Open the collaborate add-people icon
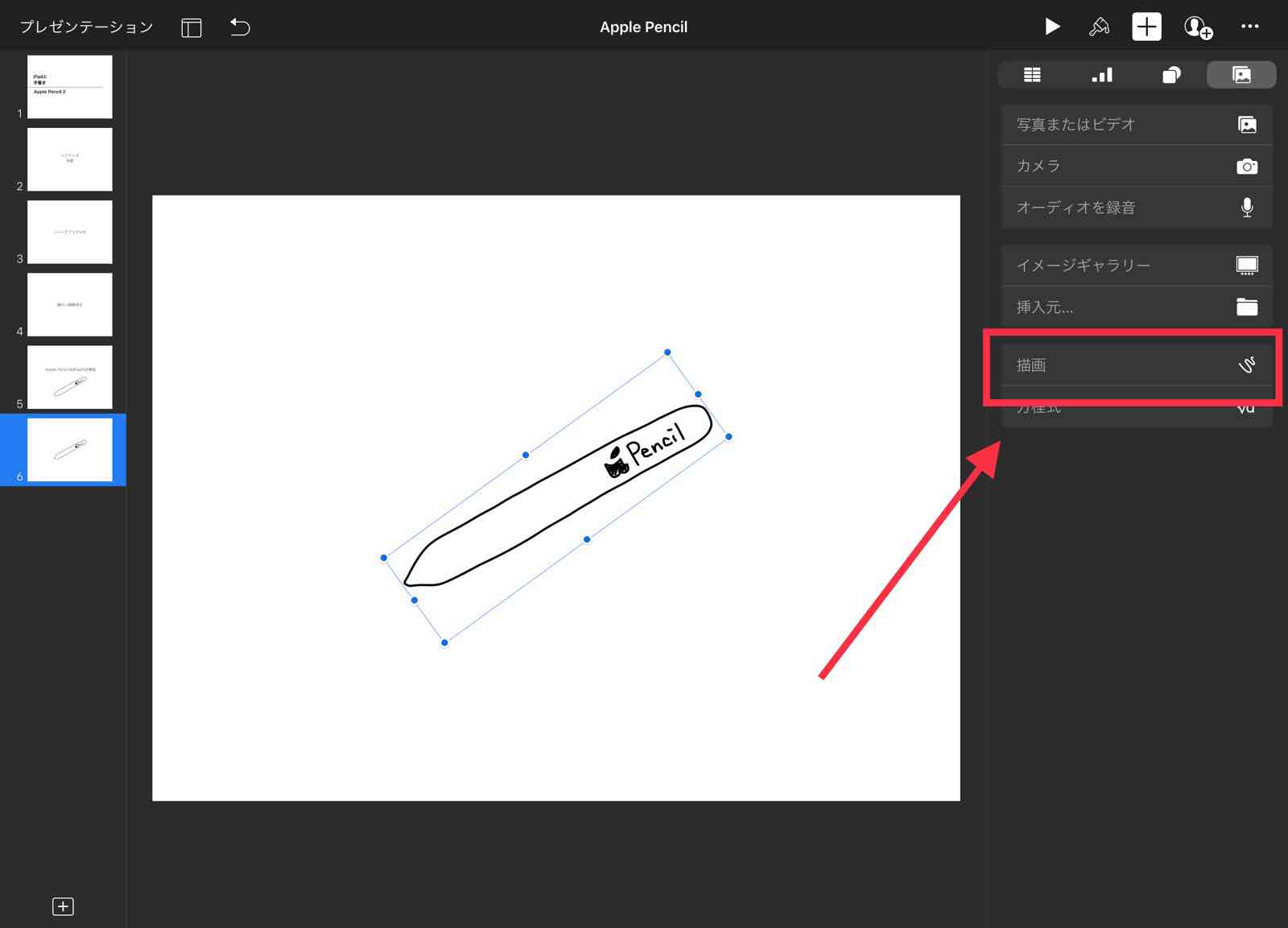 click(x=1198, y=27)
